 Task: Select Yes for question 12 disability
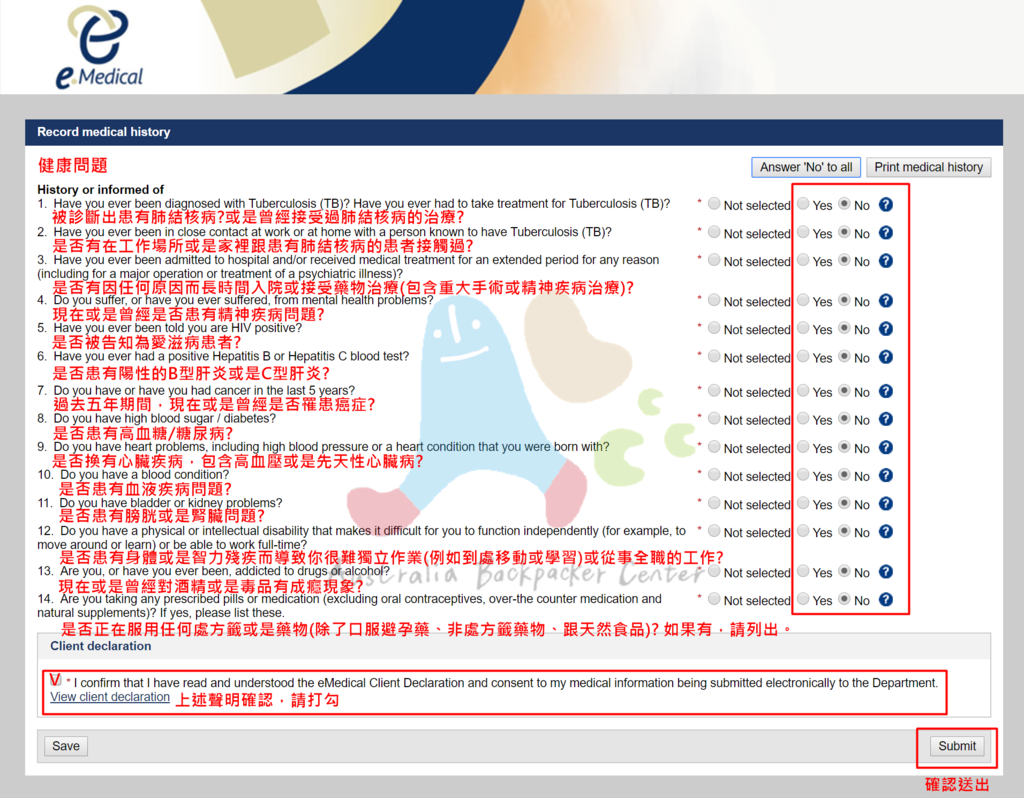tap(803, 531)
